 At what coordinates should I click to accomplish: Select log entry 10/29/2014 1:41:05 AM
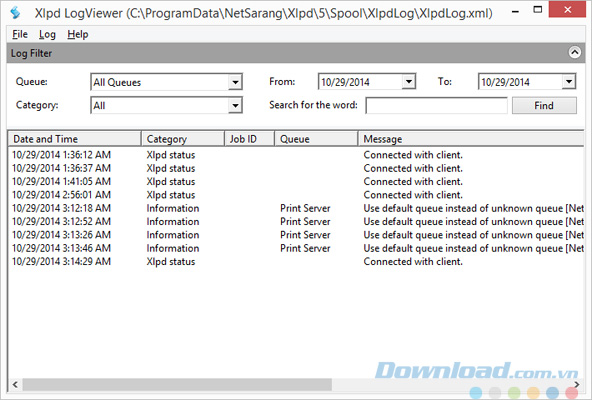point(296,182)
